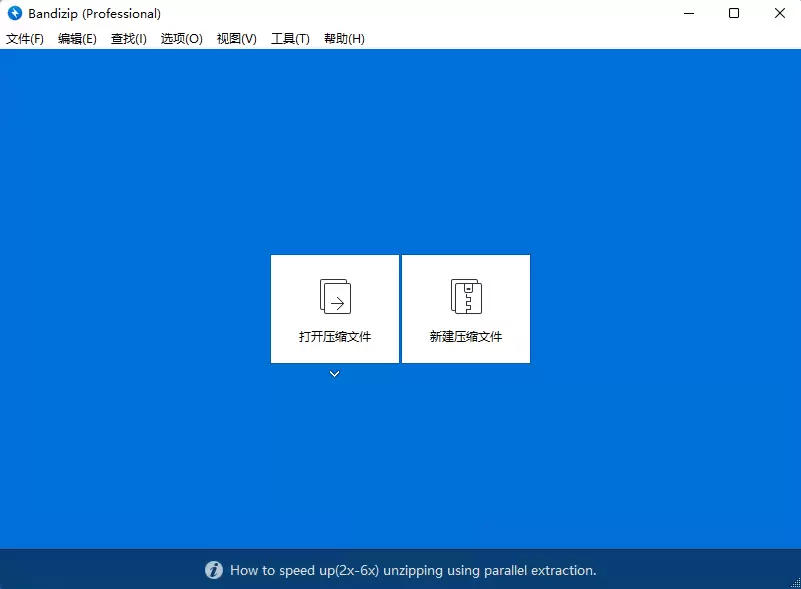
Task: Minimize the Bandizip window
Action: 689,13
